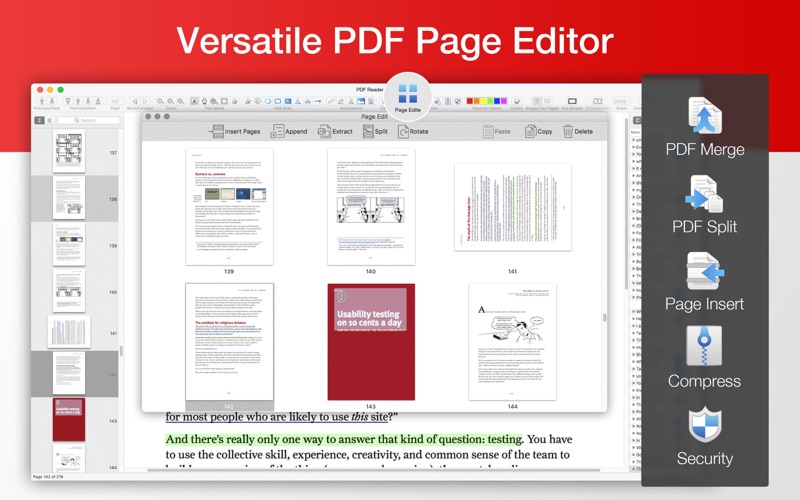Go forward with the Forward arrow

point(145,101)
